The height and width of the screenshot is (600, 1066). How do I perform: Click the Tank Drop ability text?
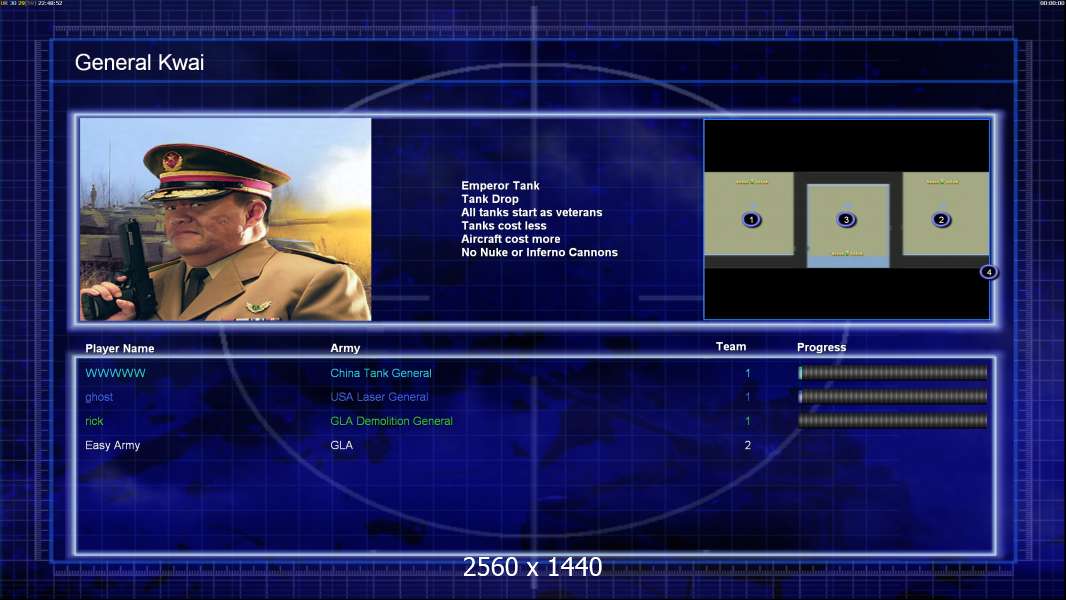coord(490,199)
